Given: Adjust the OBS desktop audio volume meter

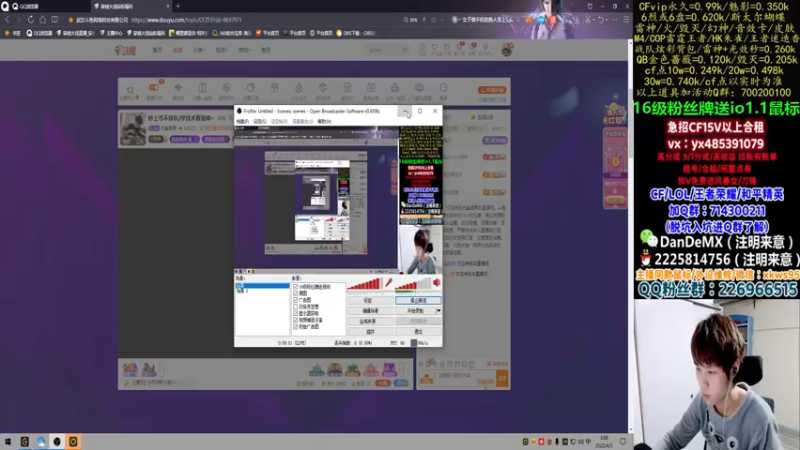Looking at the screenshot, I should coord(413,284).
